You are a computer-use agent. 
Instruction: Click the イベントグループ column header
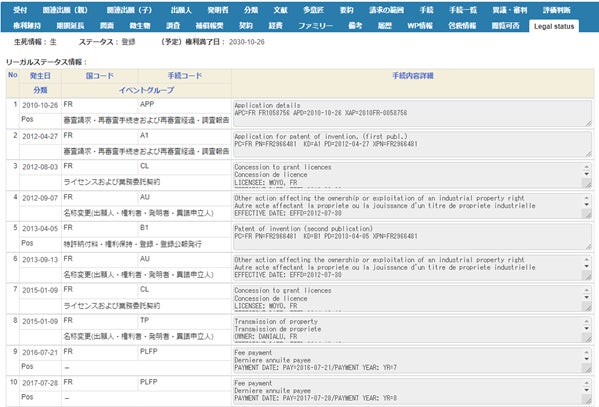point(146,90)
